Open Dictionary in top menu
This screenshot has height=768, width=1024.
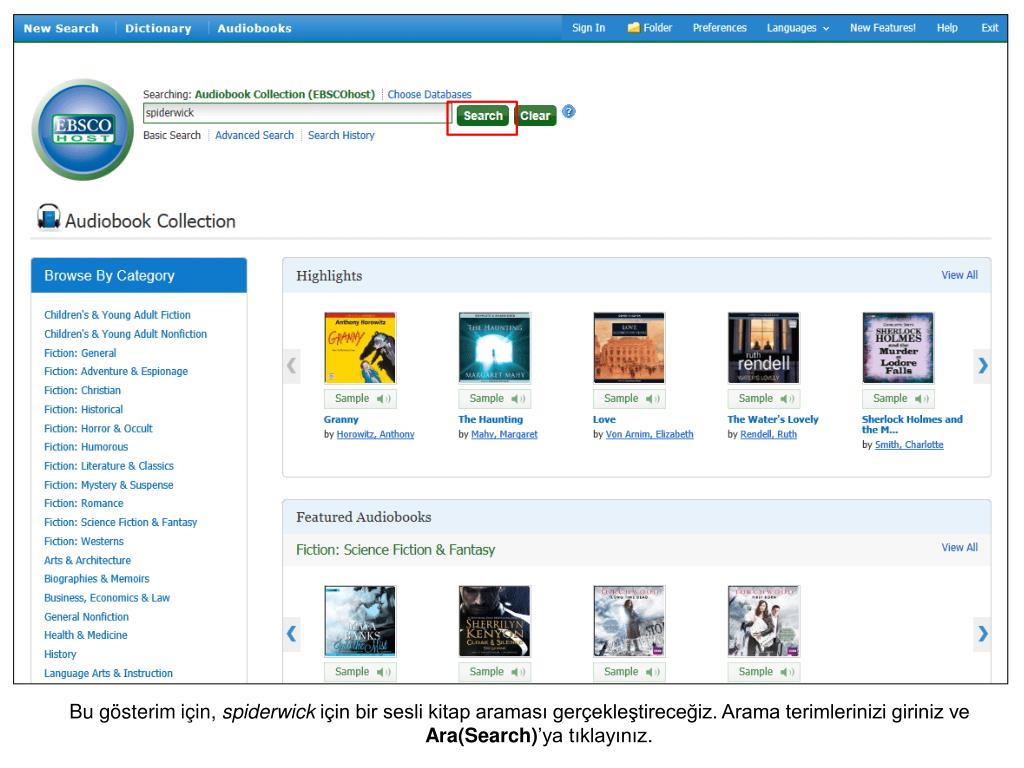point(158,28)
